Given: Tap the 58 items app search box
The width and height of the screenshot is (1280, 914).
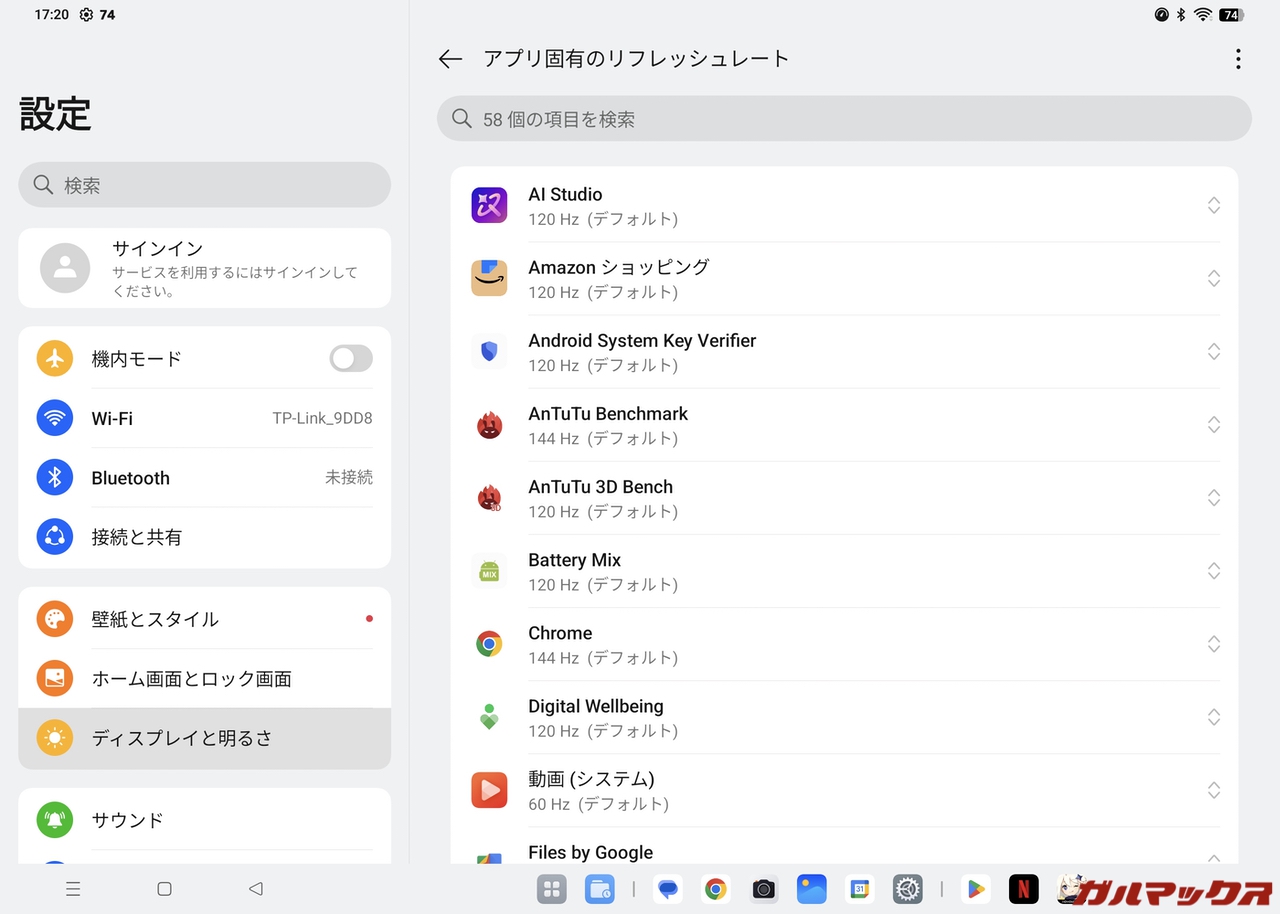Looking at the screenshot, I should tap(843, 119).
